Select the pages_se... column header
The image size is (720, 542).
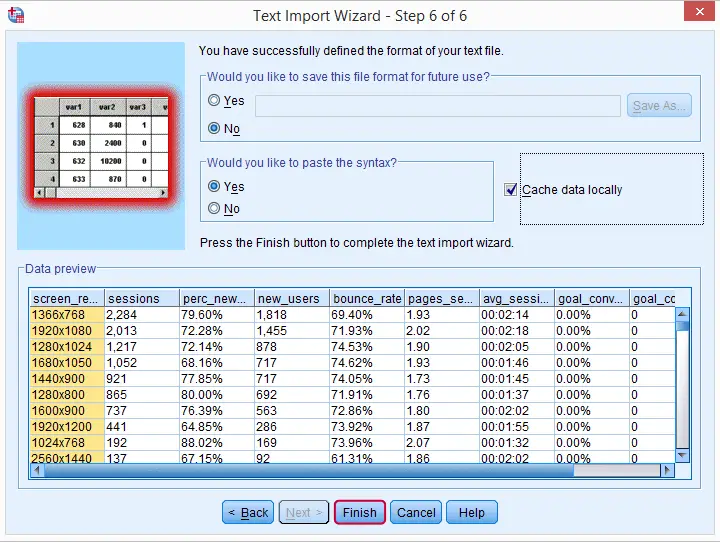[x=442, y=299]
